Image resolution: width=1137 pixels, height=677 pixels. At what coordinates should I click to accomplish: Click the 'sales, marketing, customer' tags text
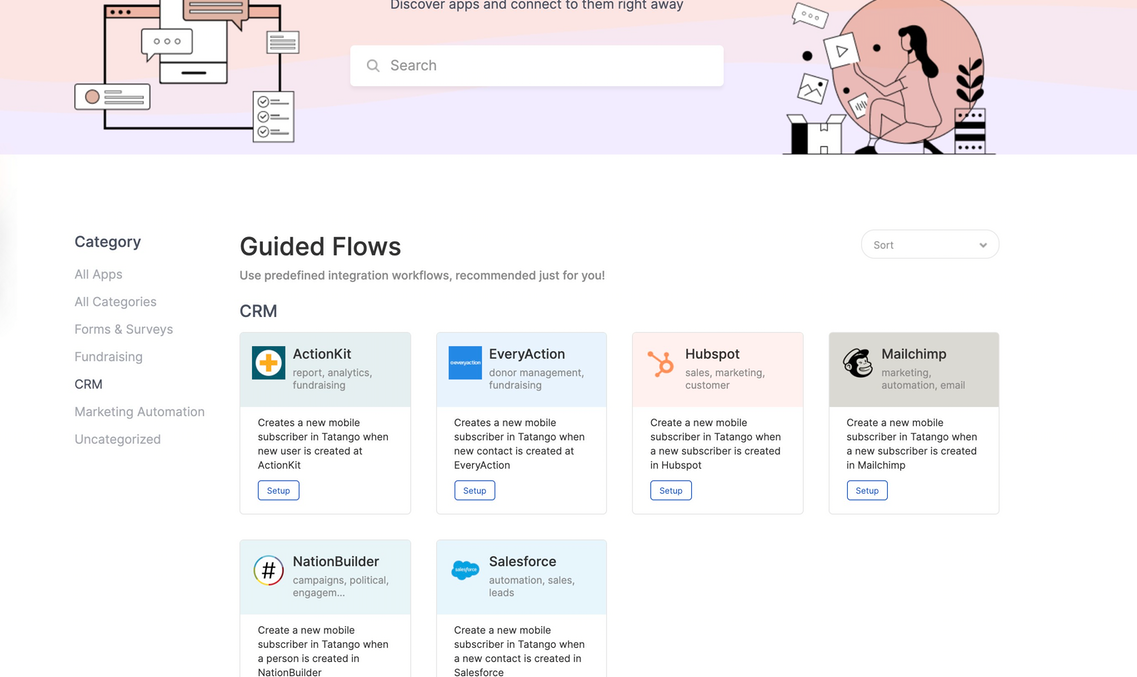(725, 379)
